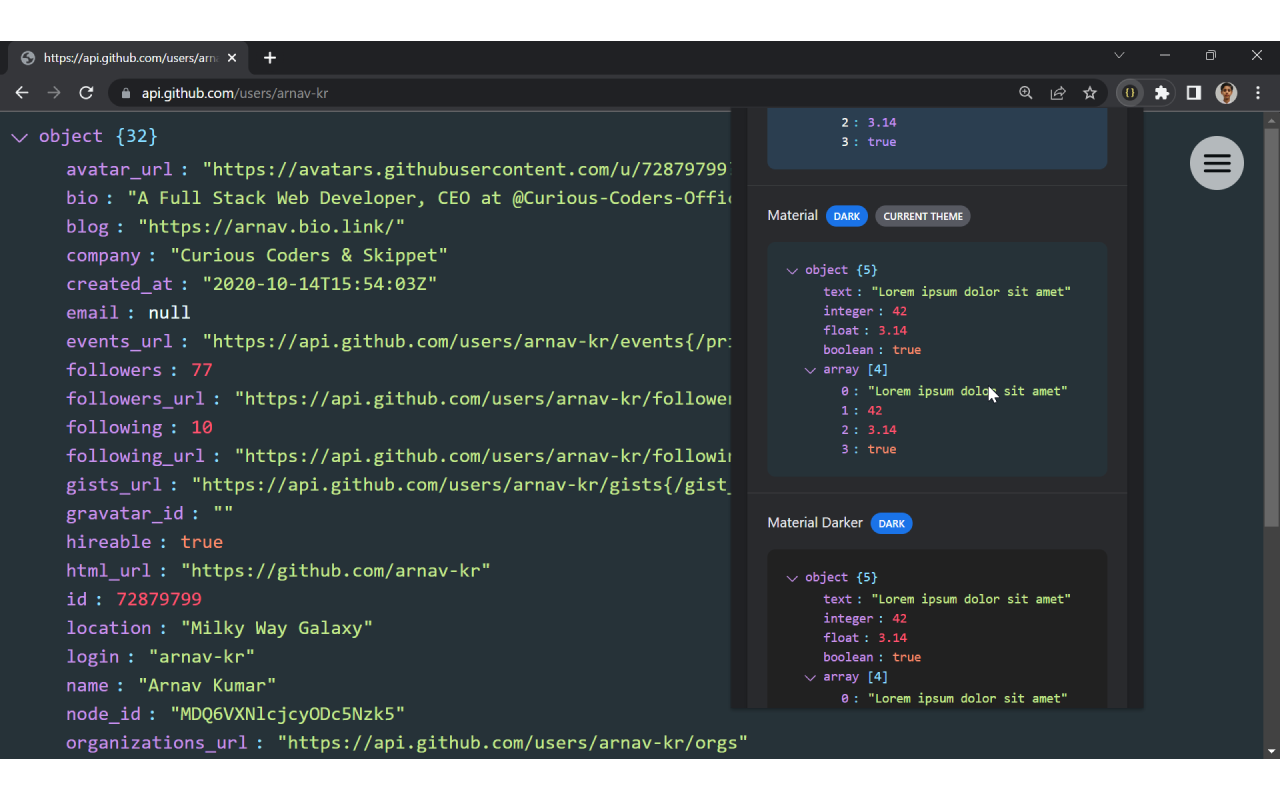Click the browser back button

22,92
